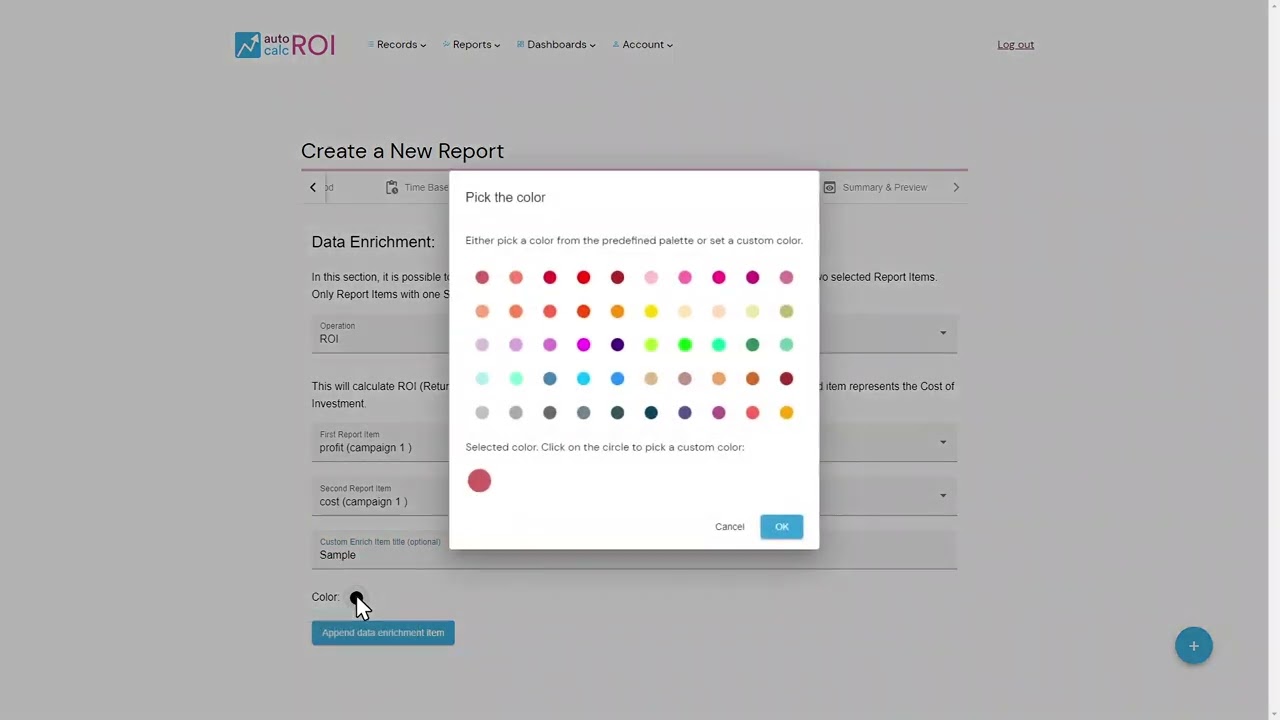The image size is (1280, 720).
Task: Click the right chevron of the step tabs
Action: pos(956,187)
